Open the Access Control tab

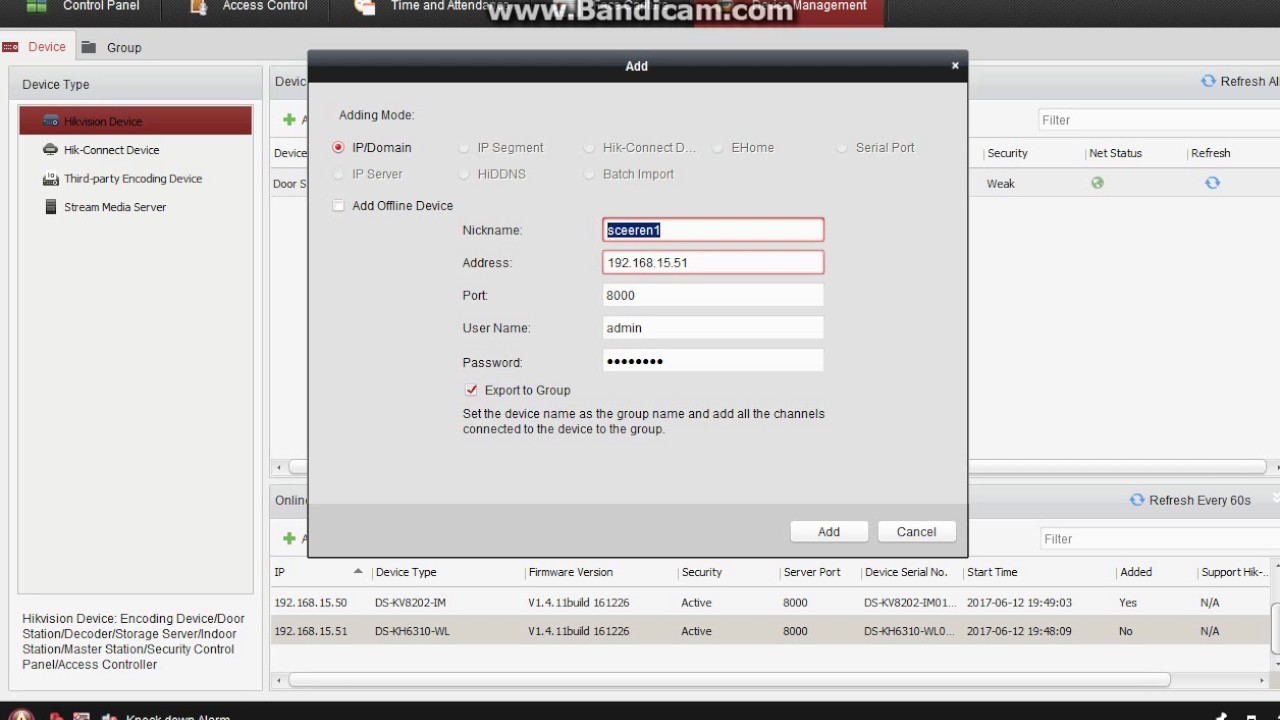tap(264, 6)
